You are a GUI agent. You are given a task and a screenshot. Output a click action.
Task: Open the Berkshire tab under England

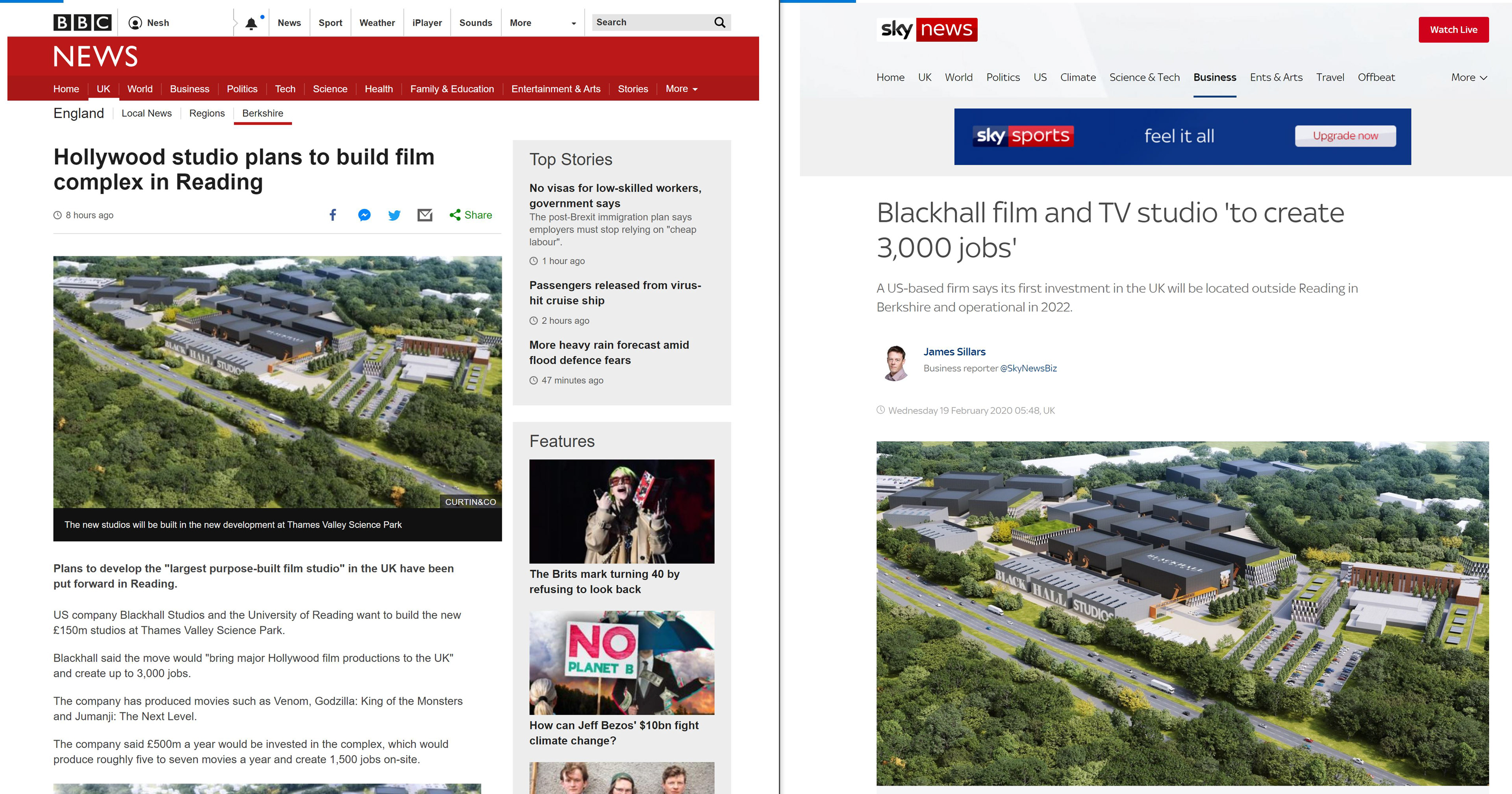pyautogui.click(x=262, y=113)
